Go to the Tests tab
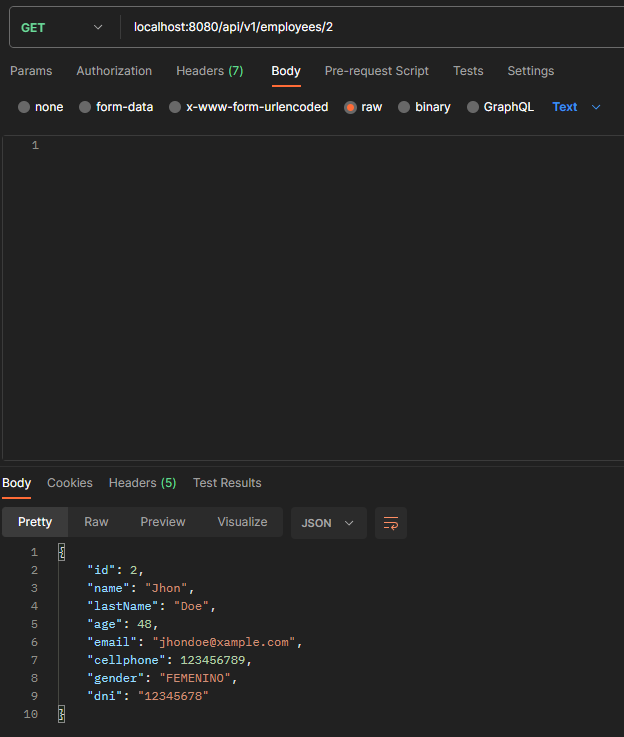The image size is (624, 737). [x=468, y=71]
